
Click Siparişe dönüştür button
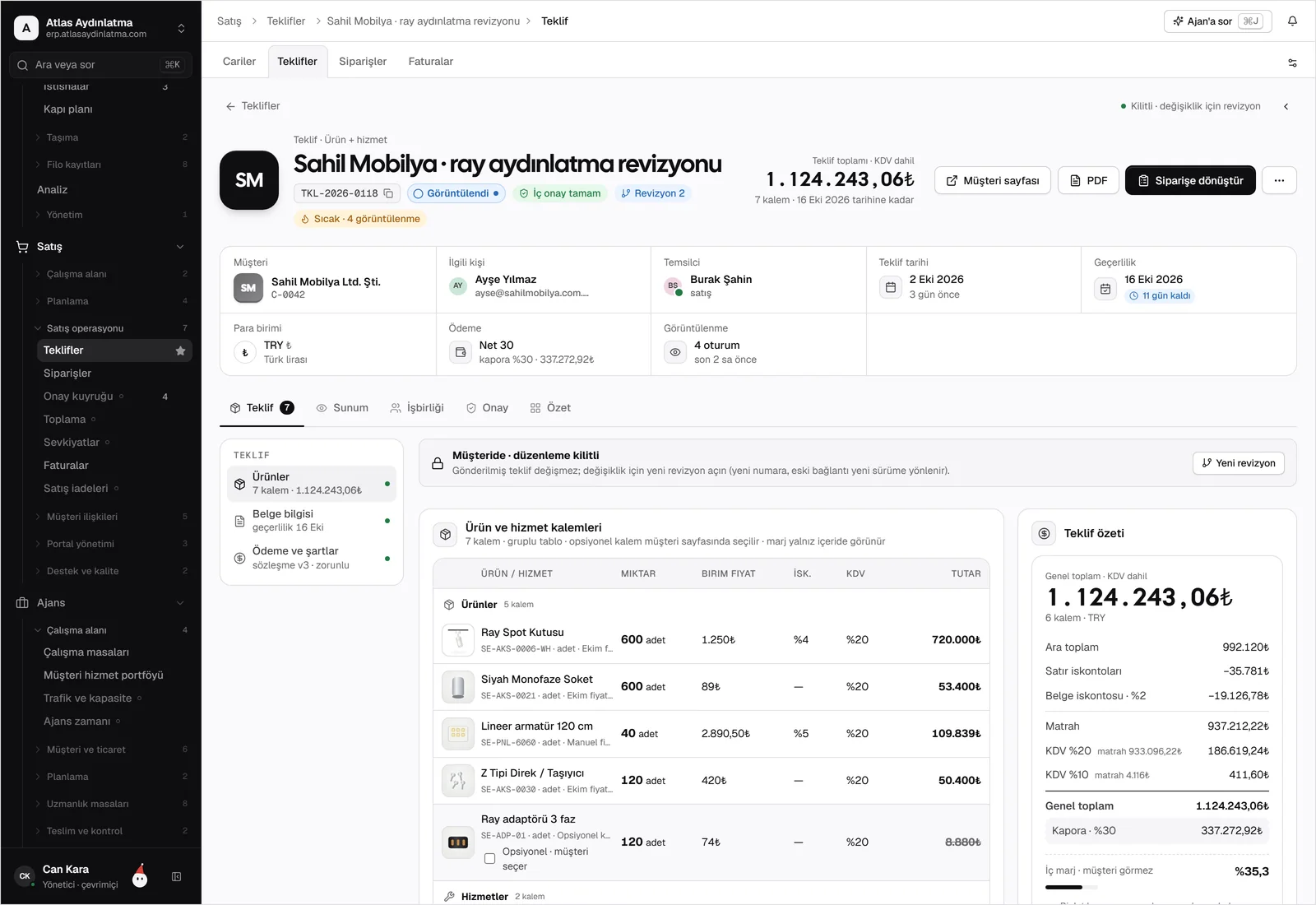[x=1190, y=180]
